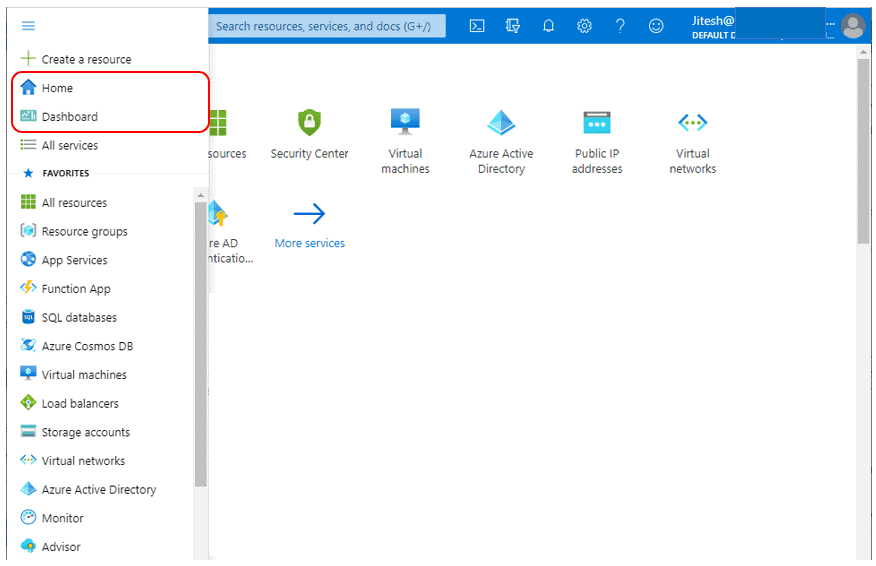Click the favorites list scrollbar up arrow

coord(201,195)
